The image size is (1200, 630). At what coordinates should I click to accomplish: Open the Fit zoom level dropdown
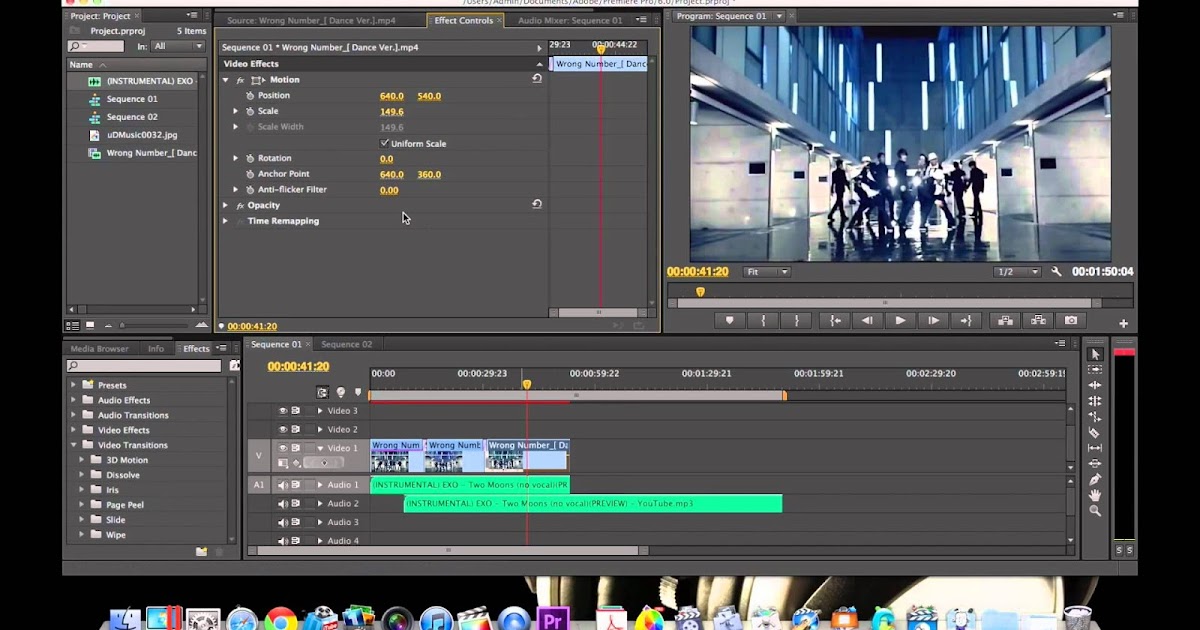tap(767, 272)
